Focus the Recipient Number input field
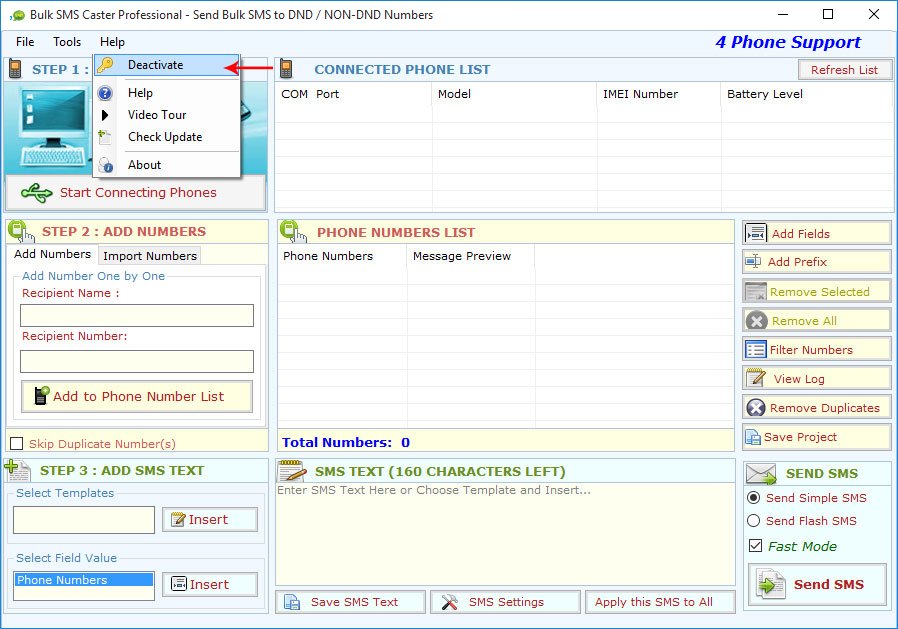The height and width of the screenshot is (629, 898). click(x=137, y=361)
